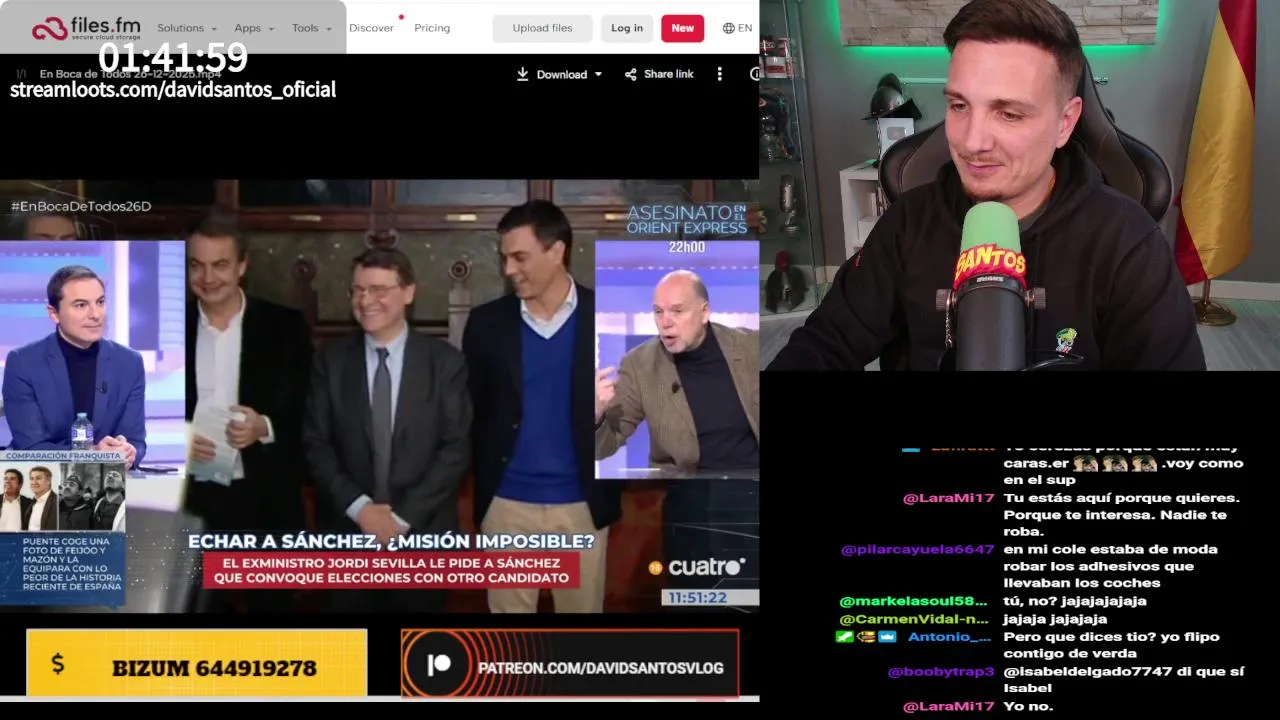1280x720 pixels.
Task: Click the 01:41:59 stream timer
Action: point(173,57)
